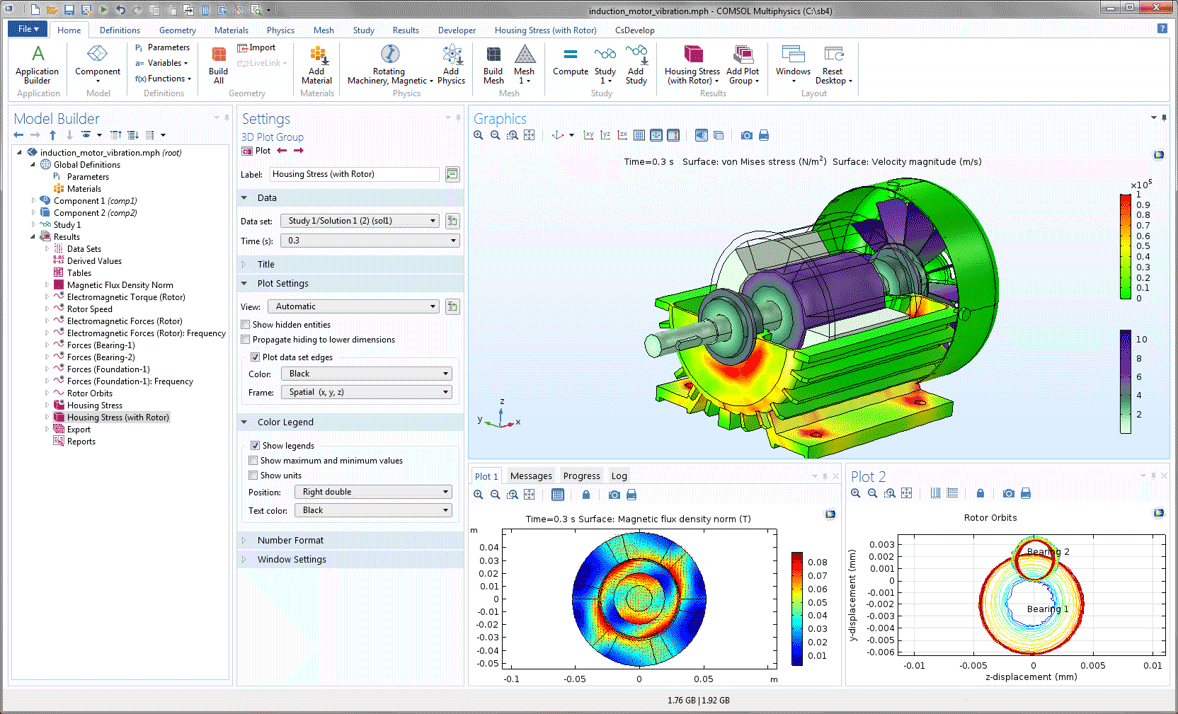The image size is (1178, 714).
Task: Switch to the Results ribbon tab
Action: [x=405, y=30]
